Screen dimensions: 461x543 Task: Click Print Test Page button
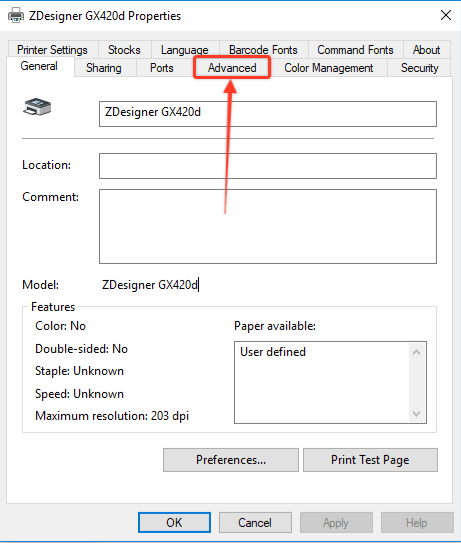pyautogui.click(x=370, y=460)
